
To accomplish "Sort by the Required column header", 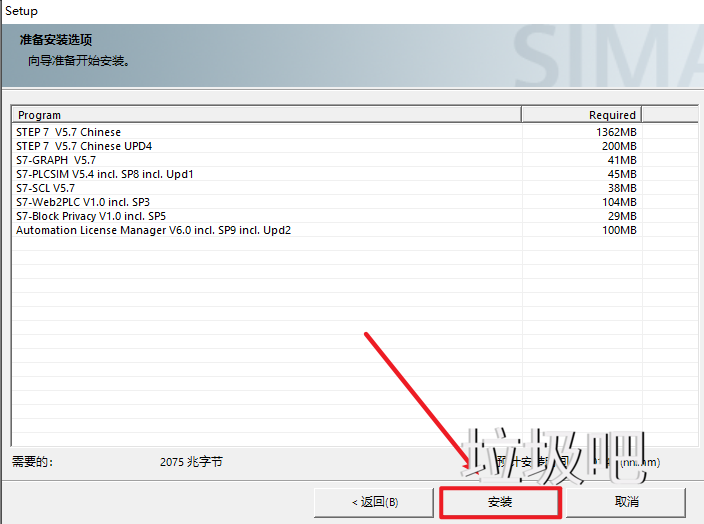I will 581,115.
